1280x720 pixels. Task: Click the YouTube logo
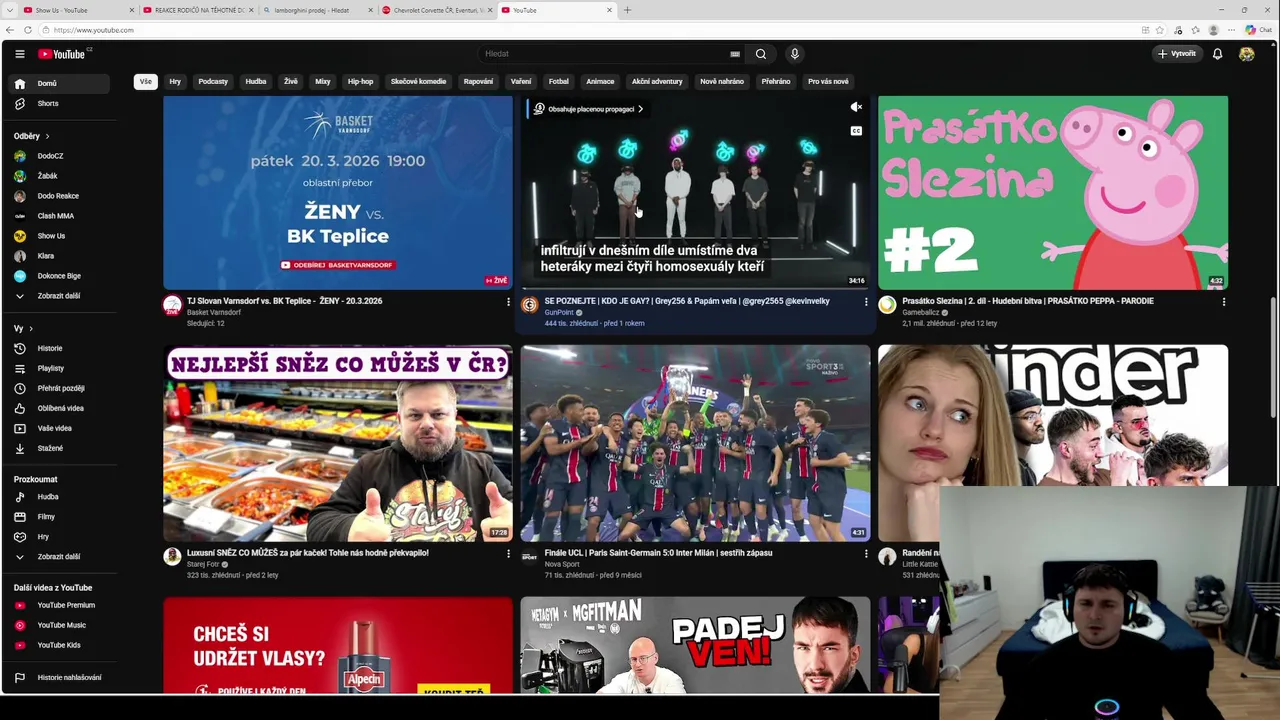point(62,54)
